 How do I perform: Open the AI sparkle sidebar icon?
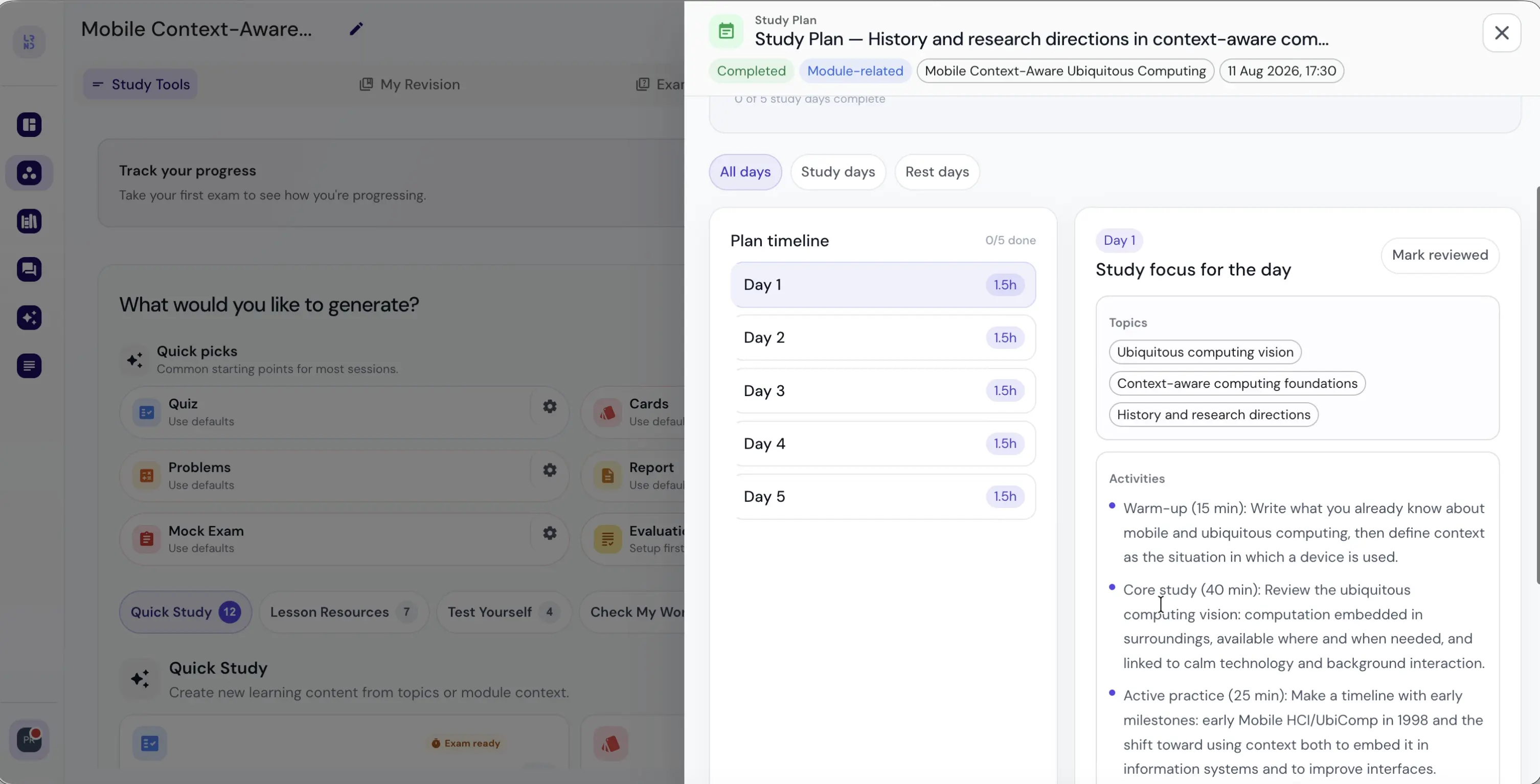[29, 318]
